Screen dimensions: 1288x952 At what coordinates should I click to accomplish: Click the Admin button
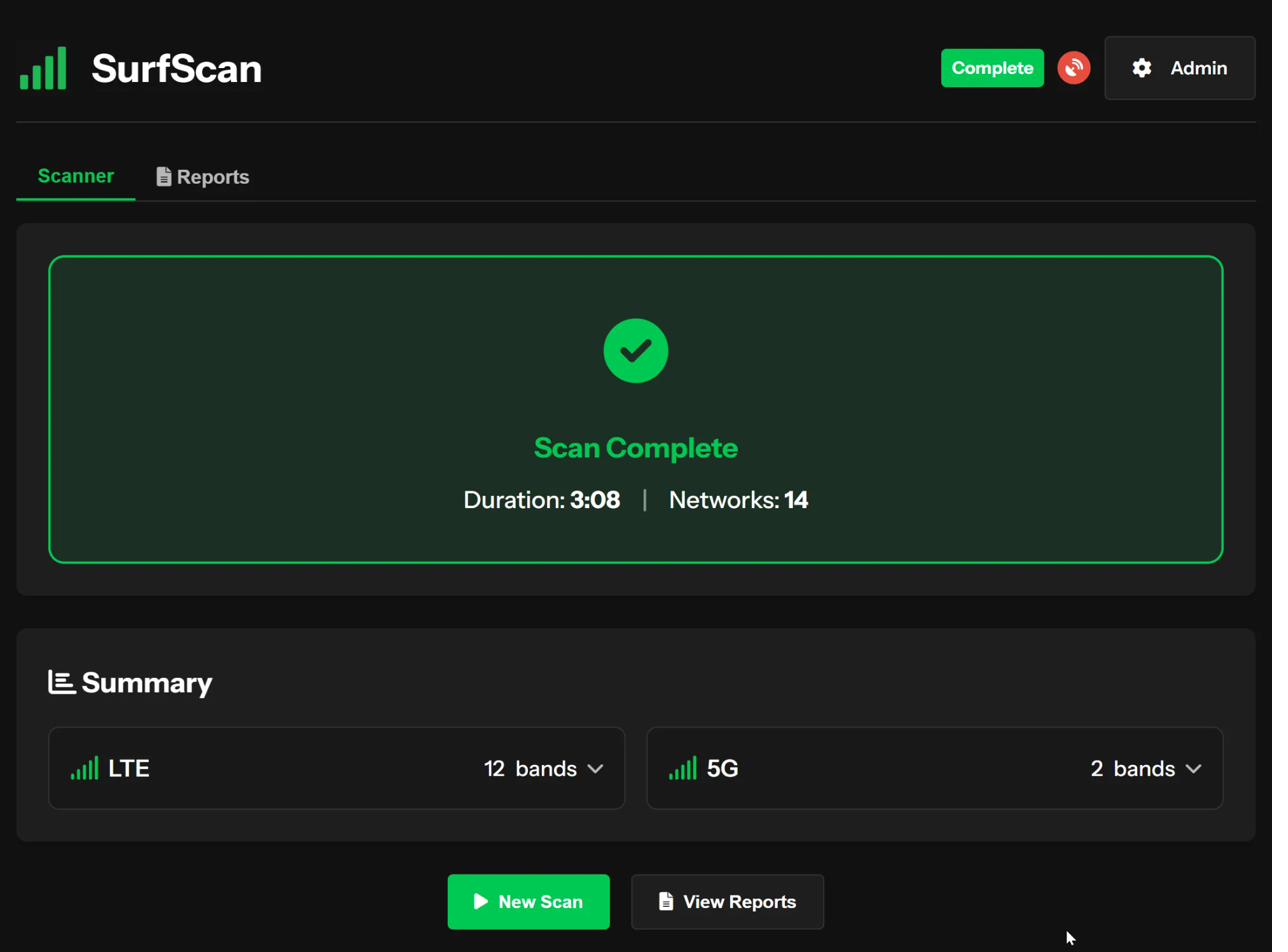[1180, 68]
